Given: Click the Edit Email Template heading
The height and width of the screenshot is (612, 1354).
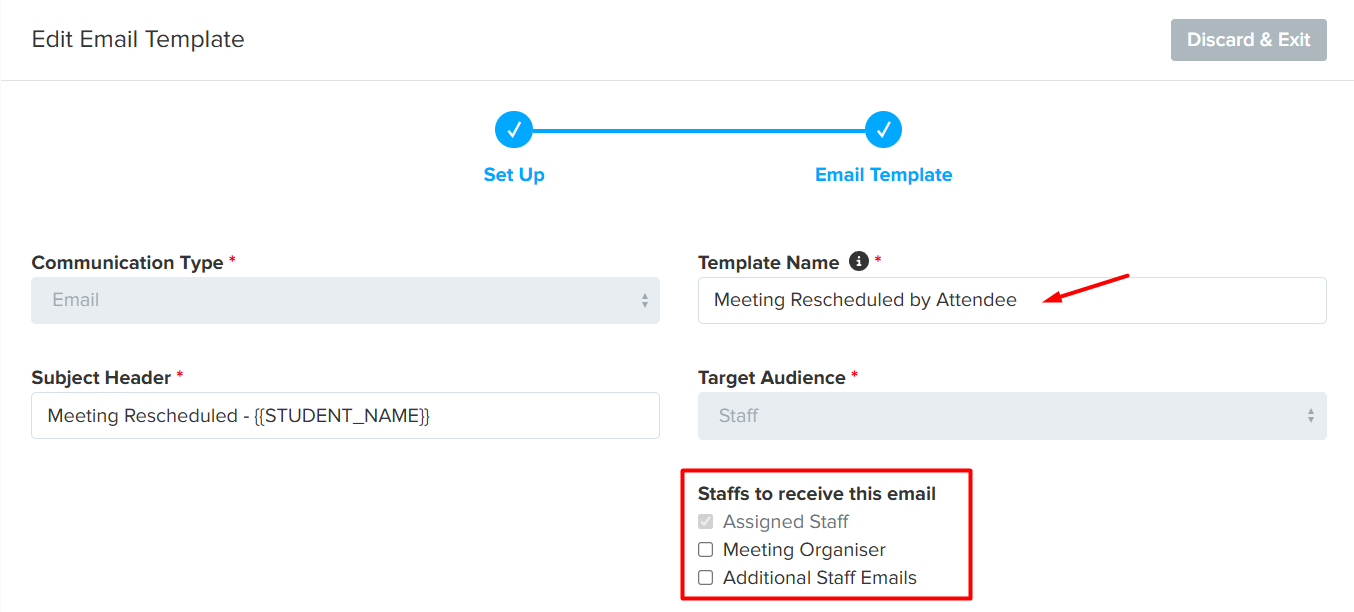Looking at the screenshot, I should pos(138,40).
